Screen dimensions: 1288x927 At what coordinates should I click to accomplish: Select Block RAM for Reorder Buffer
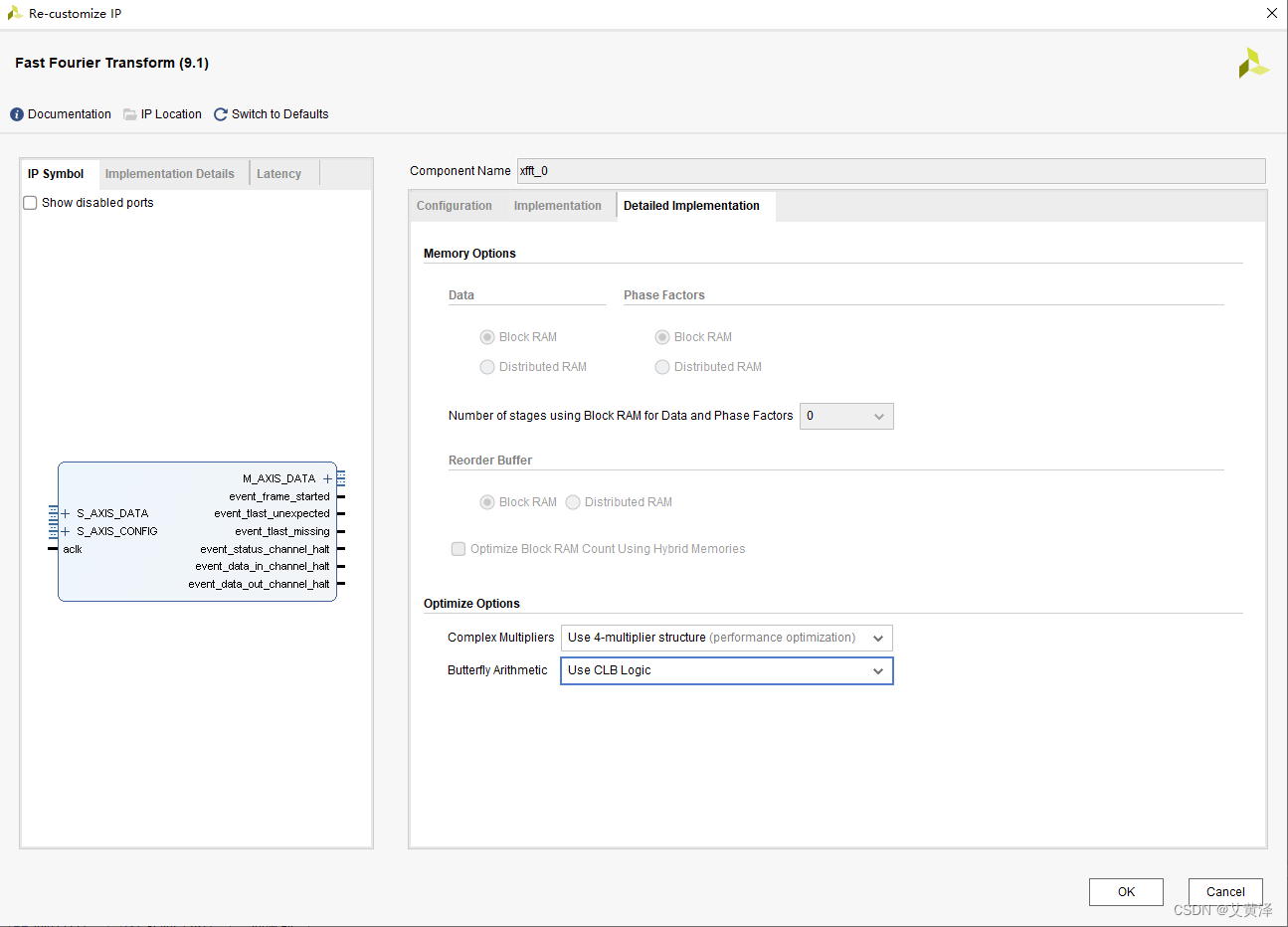click(x=487, y=502)
